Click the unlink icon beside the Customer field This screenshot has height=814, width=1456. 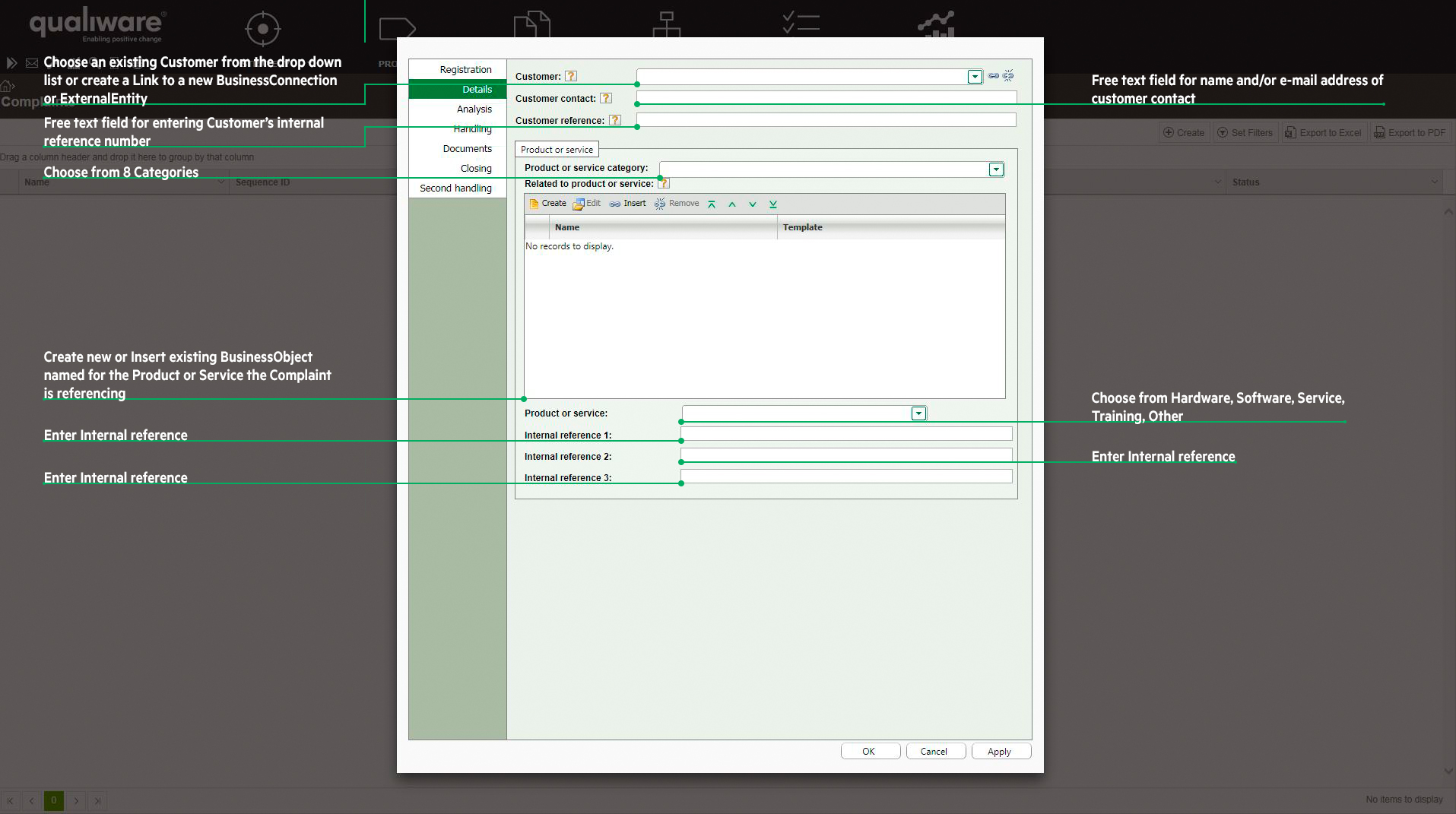pos(1008,76)
